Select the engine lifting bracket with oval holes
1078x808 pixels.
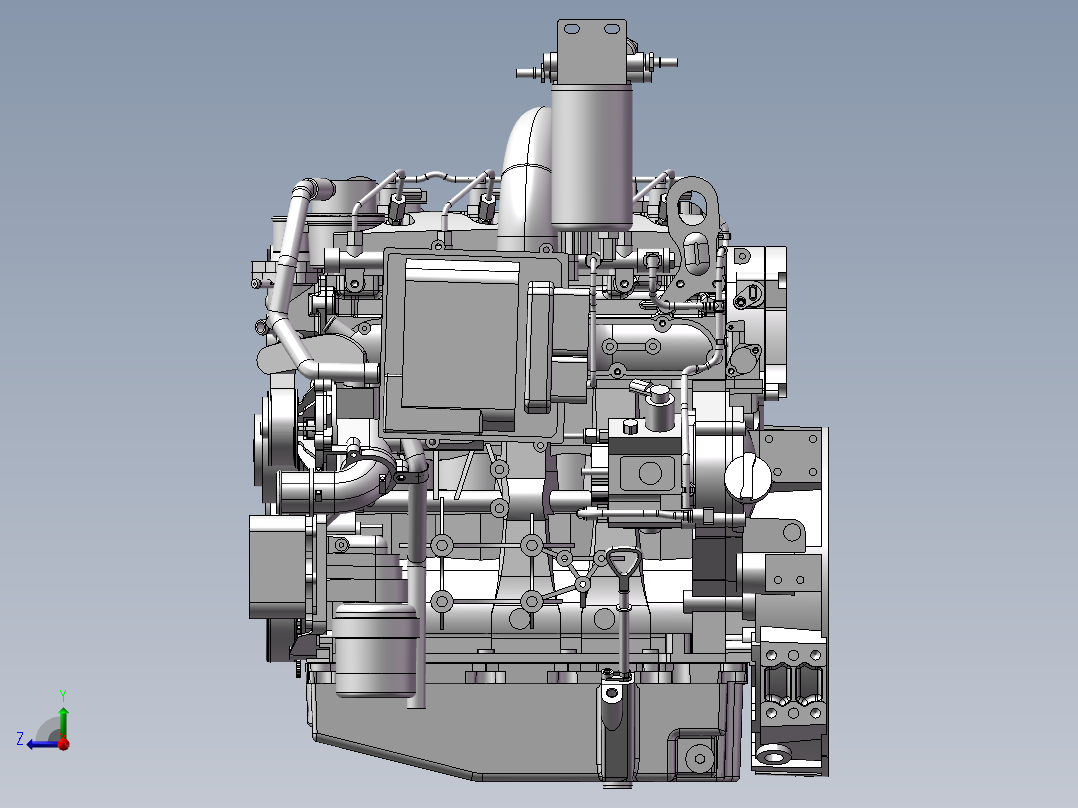(x=693, y=234)
